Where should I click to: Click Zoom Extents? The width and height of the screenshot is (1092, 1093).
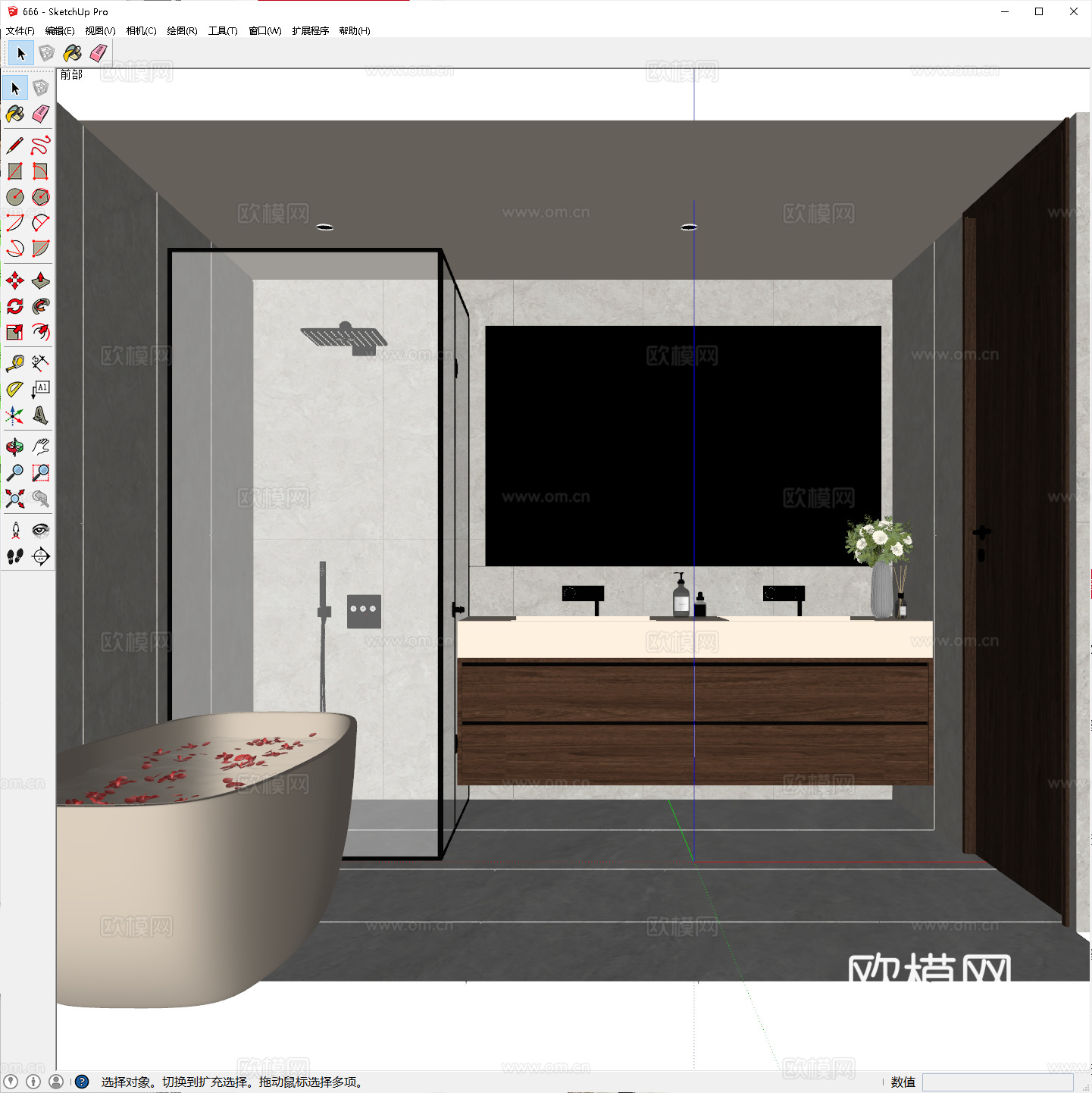click(15, 499)
